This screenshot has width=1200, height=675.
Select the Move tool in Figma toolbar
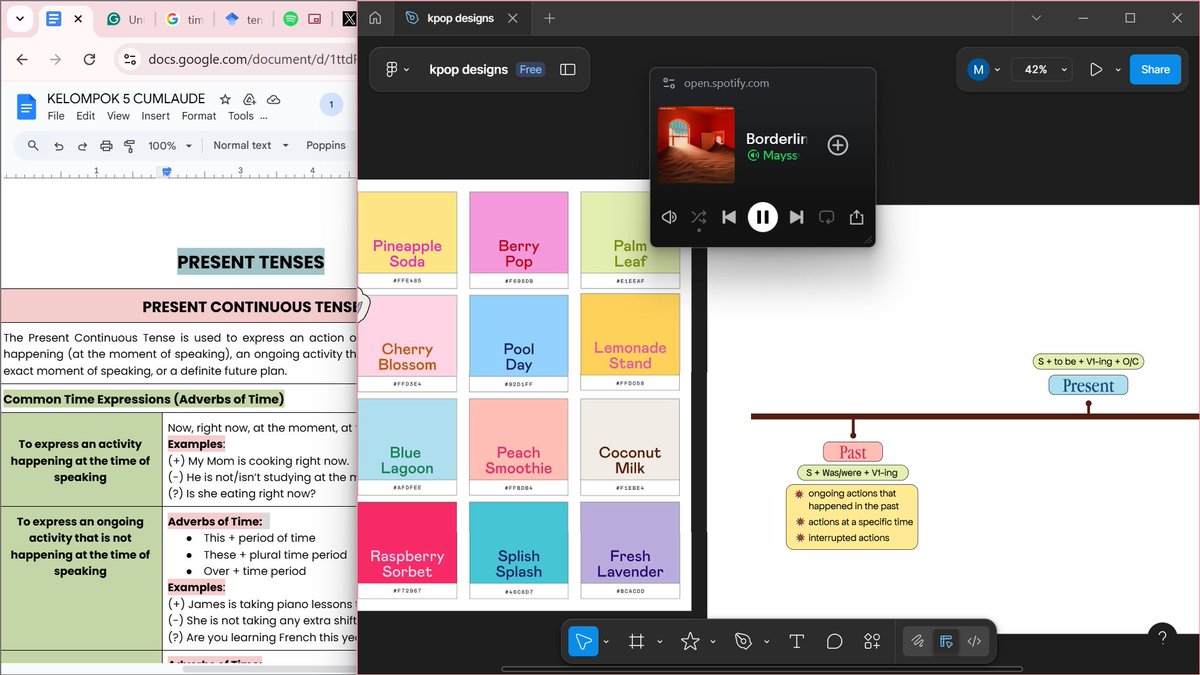[x=583, y=642]
